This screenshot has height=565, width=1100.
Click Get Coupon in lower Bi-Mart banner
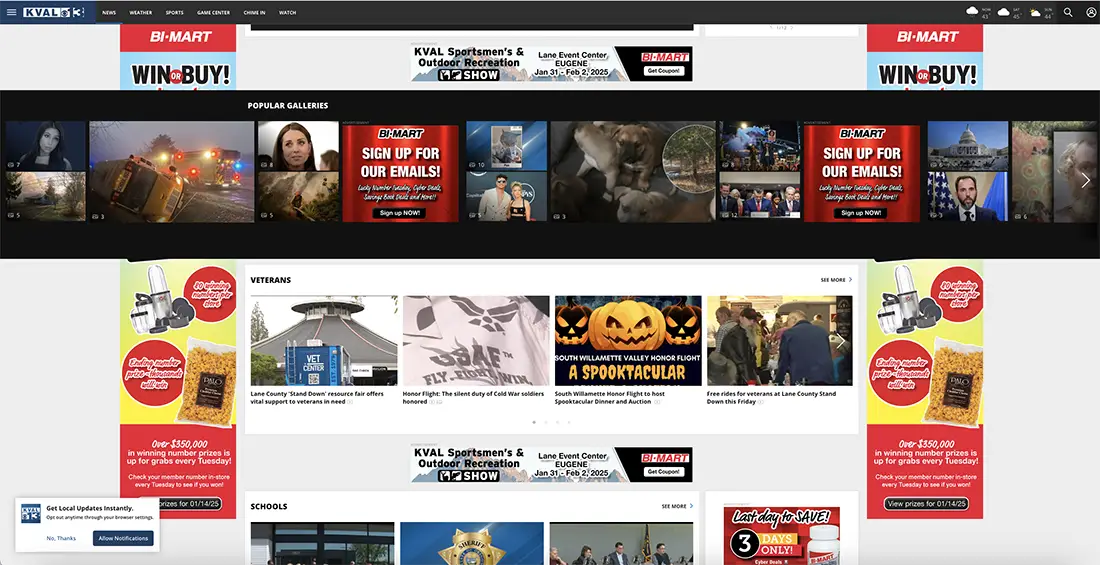coord(664,472)
